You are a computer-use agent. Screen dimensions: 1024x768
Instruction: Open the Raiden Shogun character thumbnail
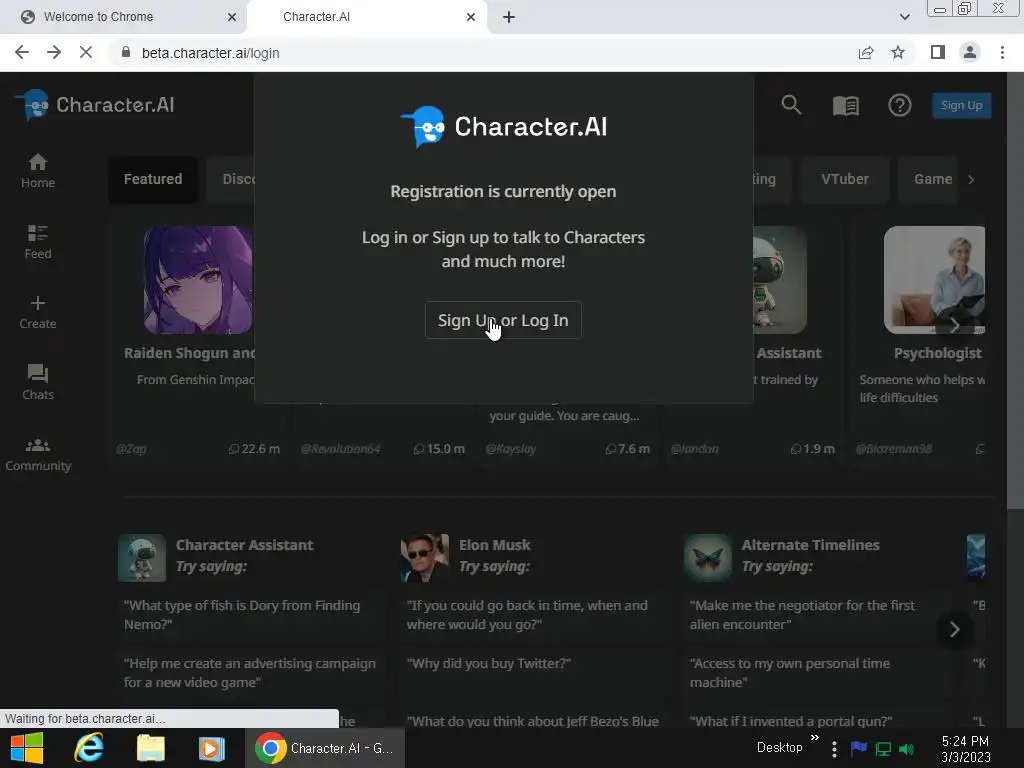tap(199, 280)
